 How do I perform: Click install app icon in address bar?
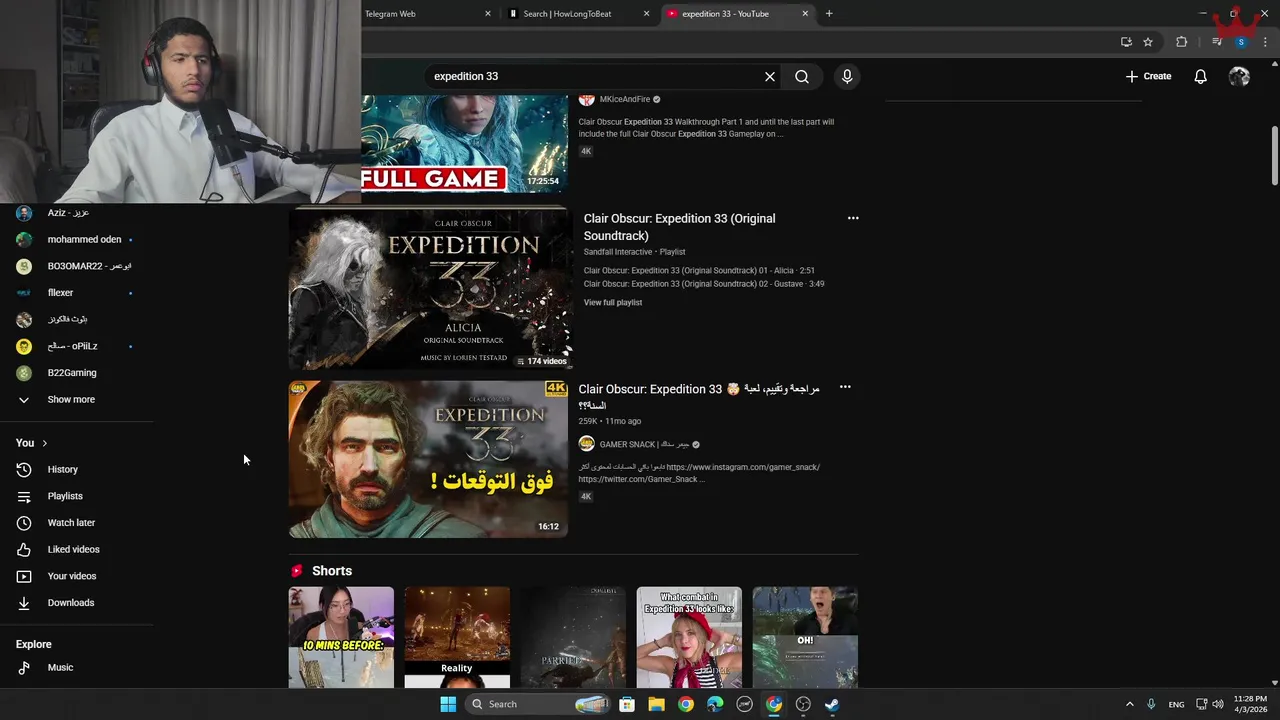click(1126, 42)
